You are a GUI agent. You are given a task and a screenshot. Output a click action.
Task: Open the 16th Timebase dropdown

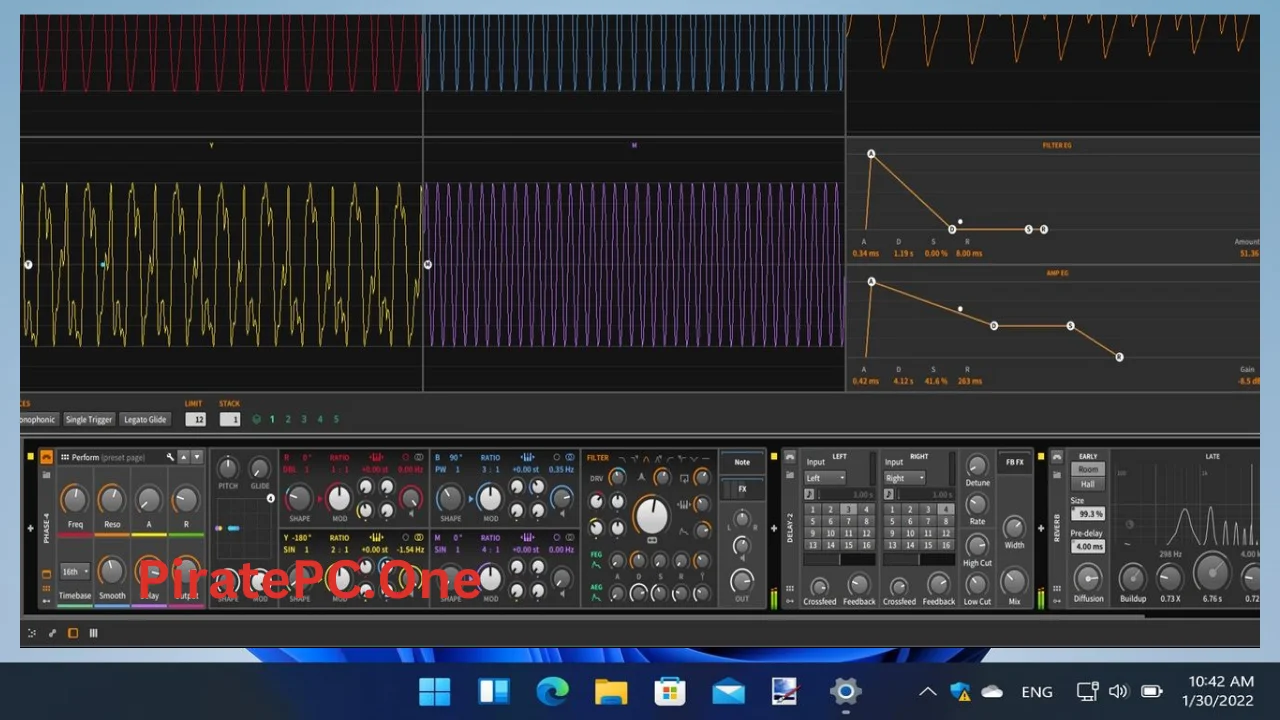click(74, 572)
